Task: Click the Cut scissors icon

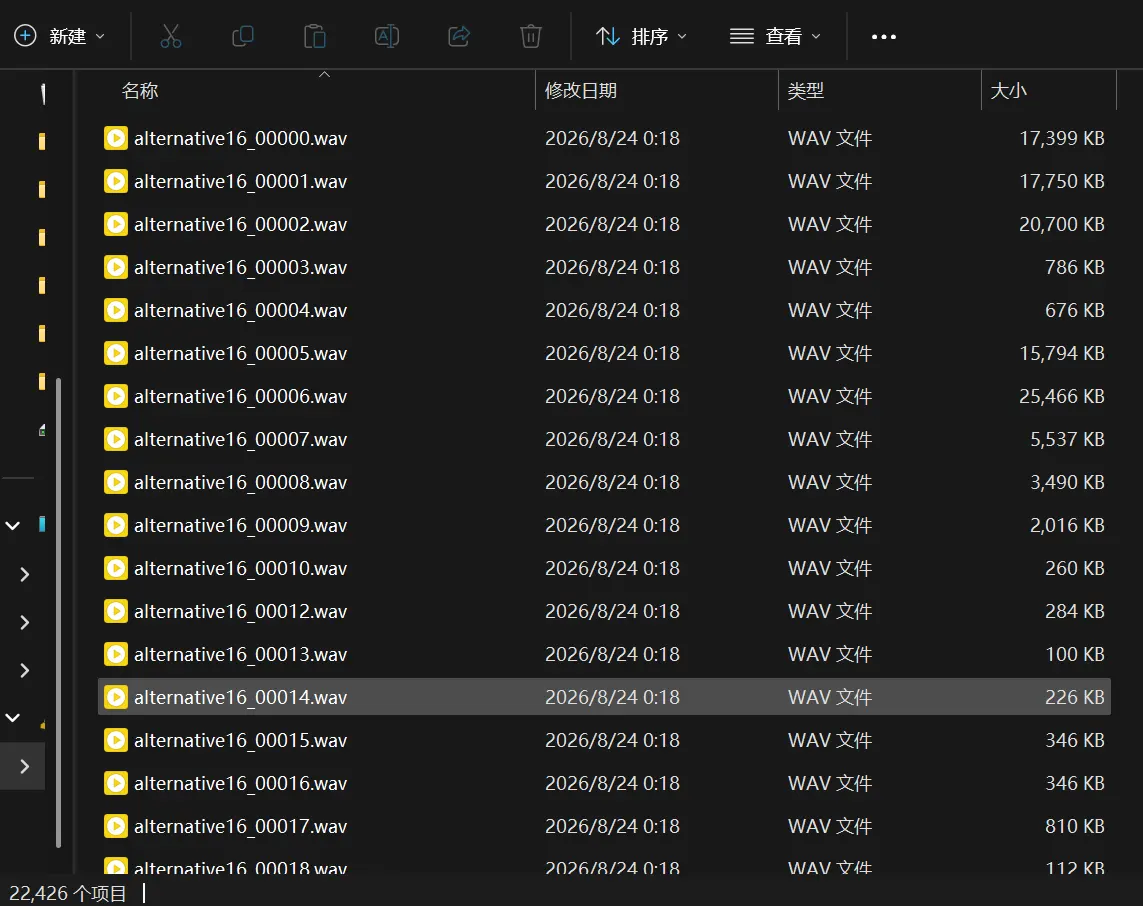Action: click(x=171, y=36)
